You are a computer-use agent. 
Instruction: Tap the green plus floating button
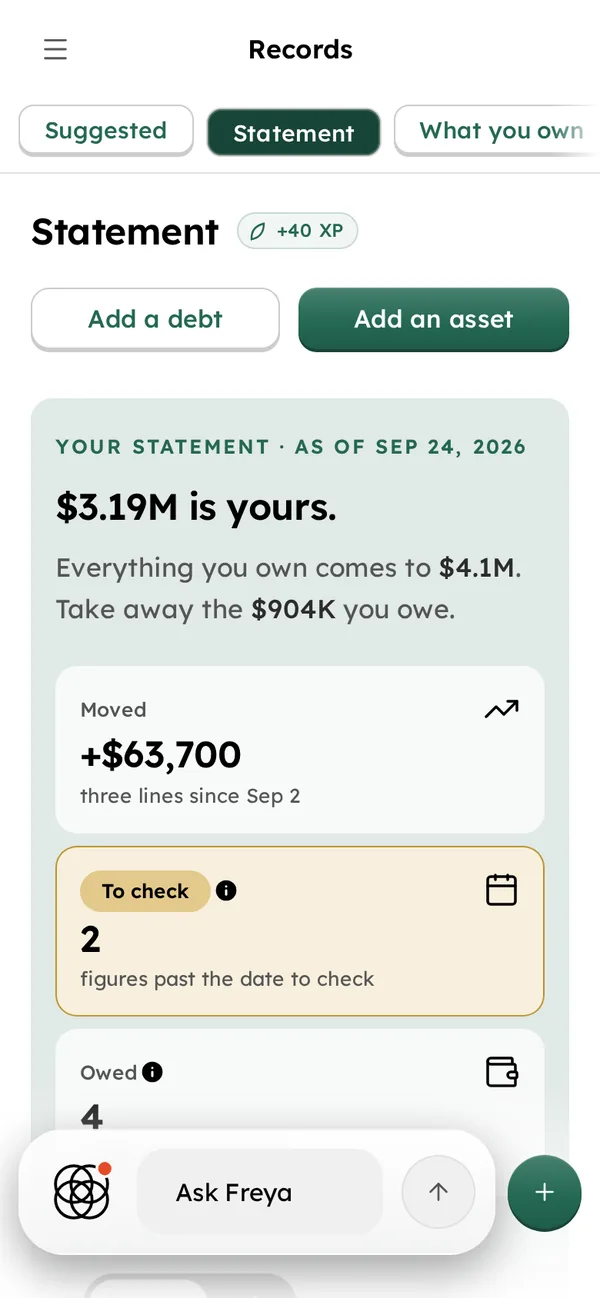tap(544, 1193)
